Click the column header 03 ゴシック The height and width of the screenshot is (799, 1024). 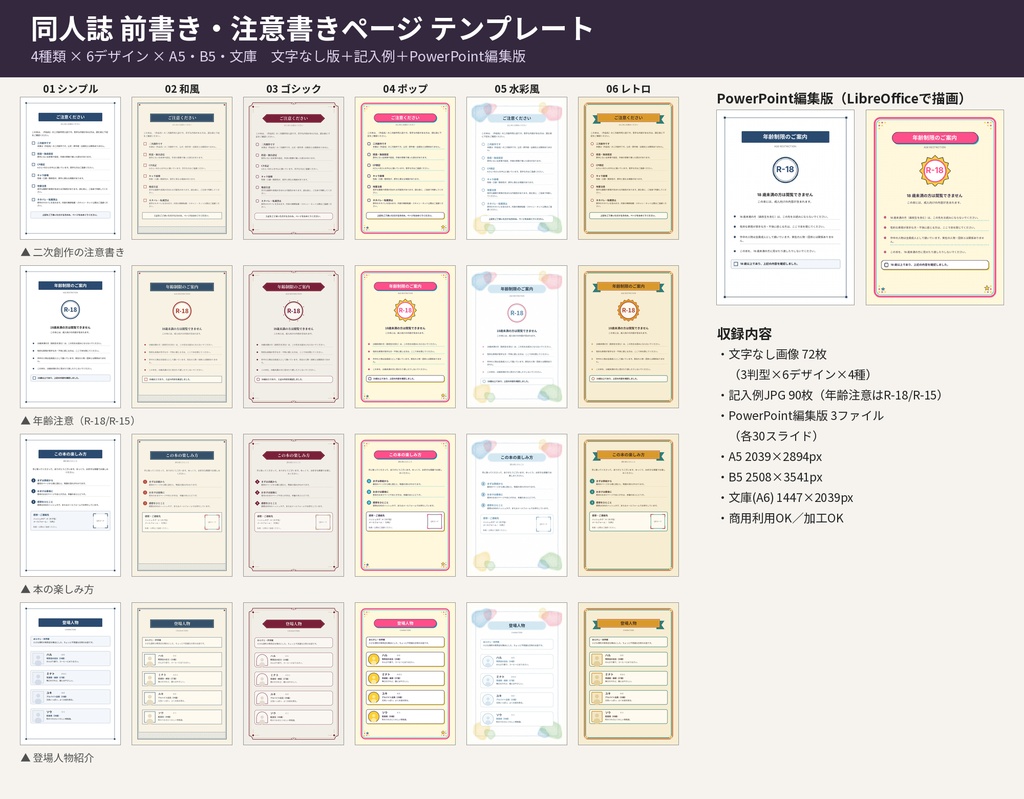coord(294,89)
